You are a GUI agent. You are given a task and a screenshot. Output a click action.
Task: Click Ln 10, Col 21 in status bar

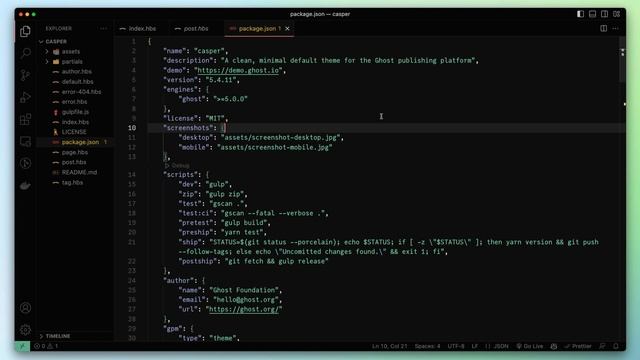point(389,346)
